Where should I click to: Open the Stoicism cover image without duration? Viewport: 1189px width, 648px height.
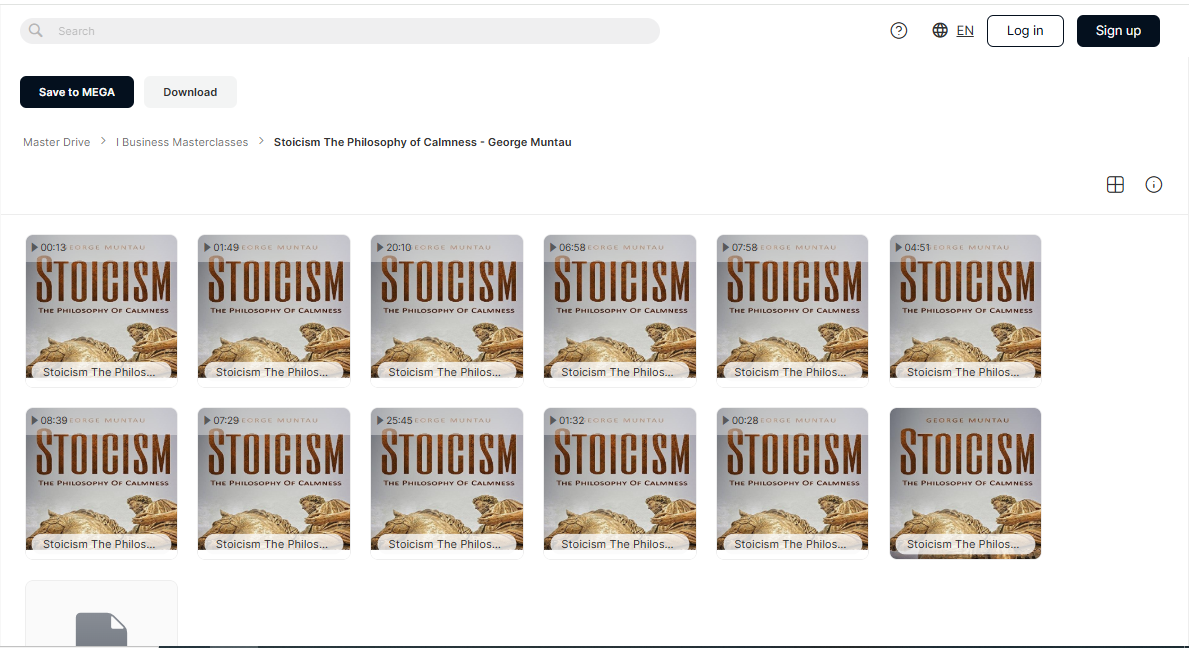[x=965, y=484]
